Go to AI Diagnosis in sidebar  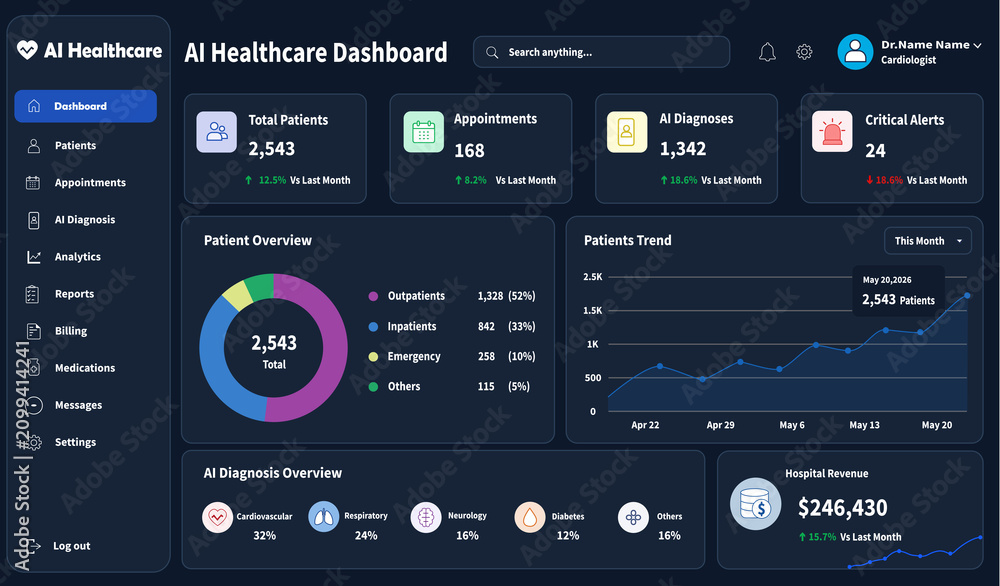(x=85, y=219)
